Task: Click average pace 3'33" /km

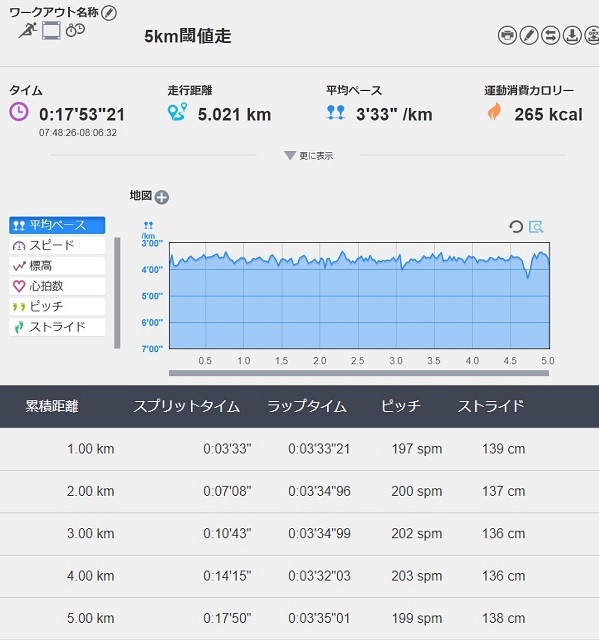Action: coord(394,115)
